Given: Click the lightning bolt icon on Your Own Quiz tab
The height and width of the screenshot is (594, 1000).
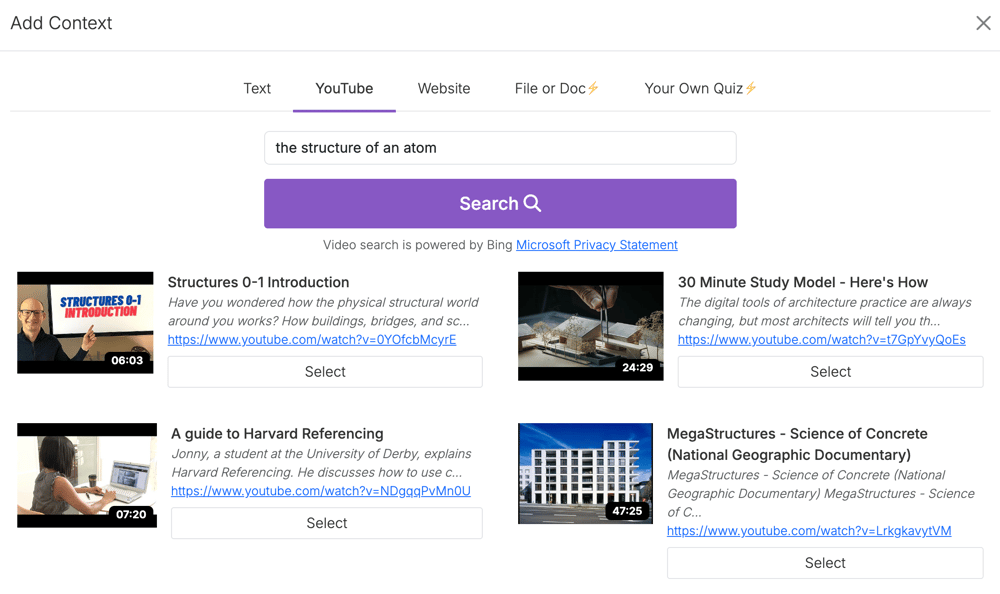Looking at the screenshot, I should [x=753, y=88].
